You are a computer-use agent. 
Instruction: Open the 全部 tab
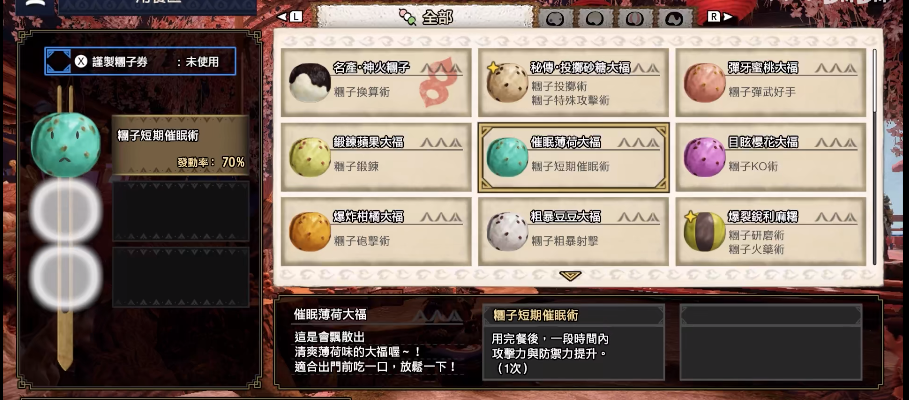pyautogui.click(x=426, y=17)
